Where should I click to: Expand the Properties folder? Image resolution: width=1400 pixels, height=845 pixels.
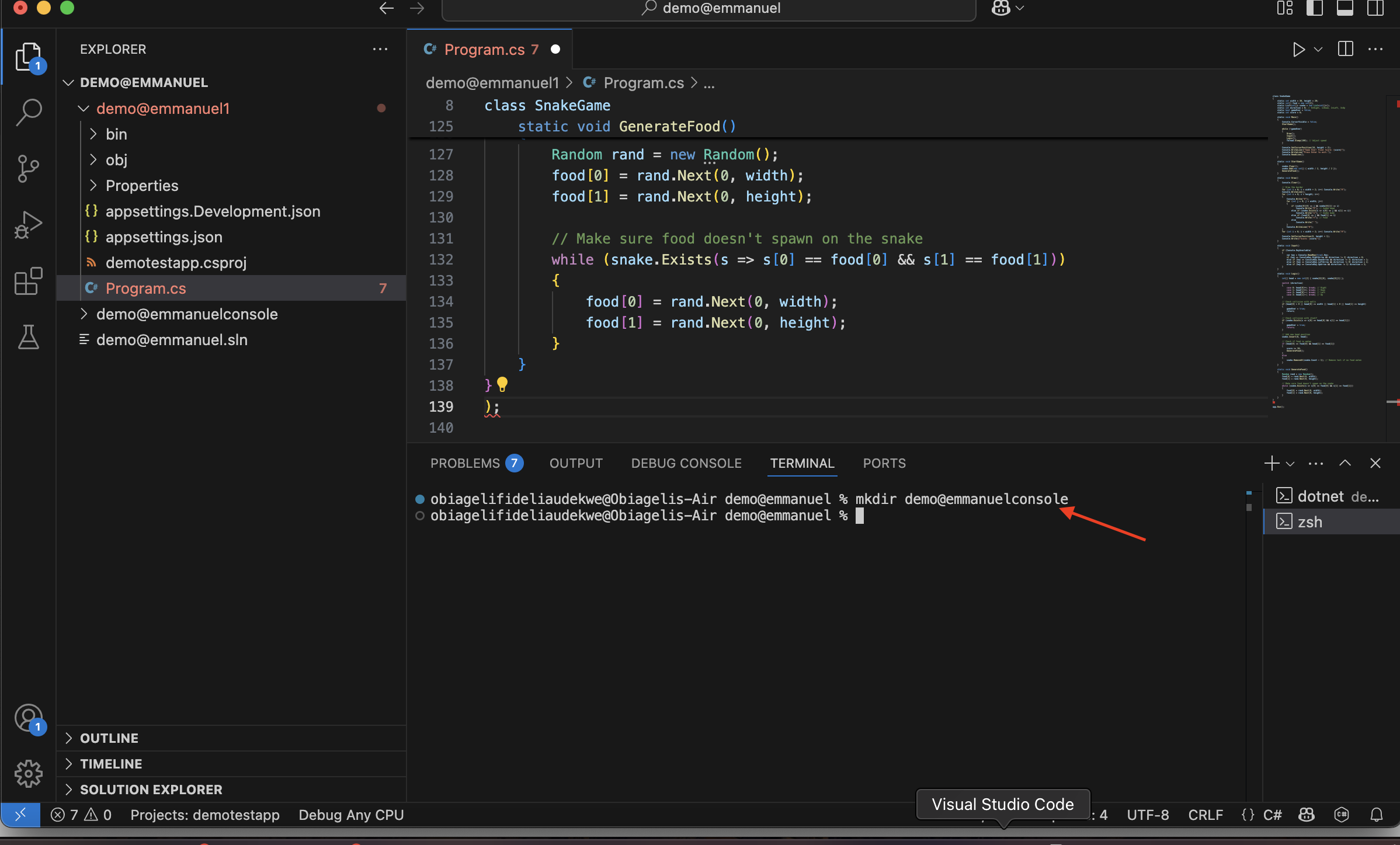point(93,185)
